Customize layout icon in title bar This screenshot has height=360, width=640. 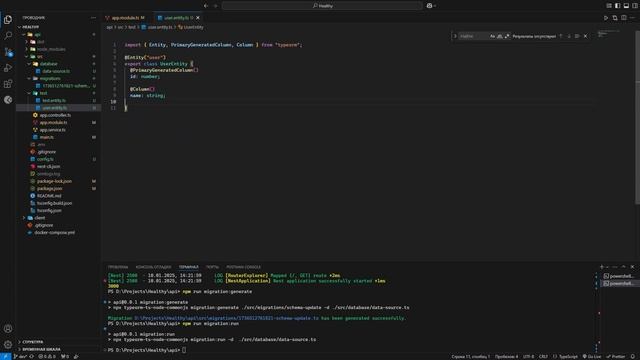(x=609, y=6)
